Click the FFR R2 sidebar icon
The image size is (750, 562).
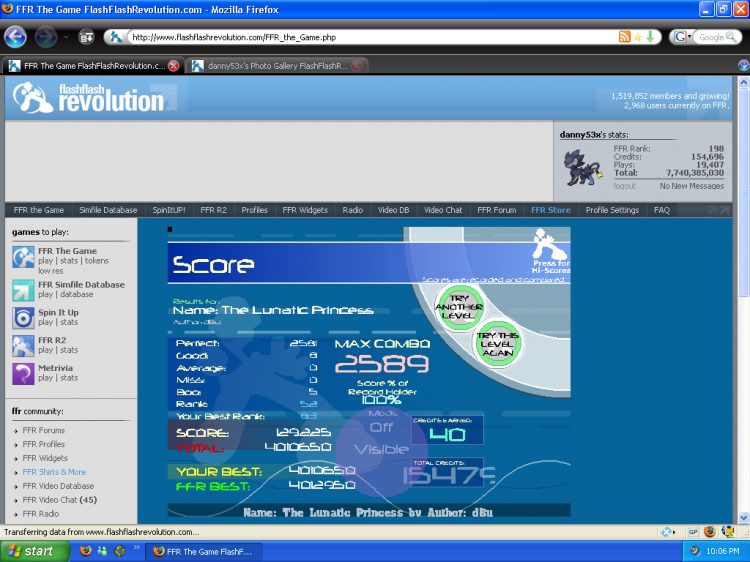point(23,346)
